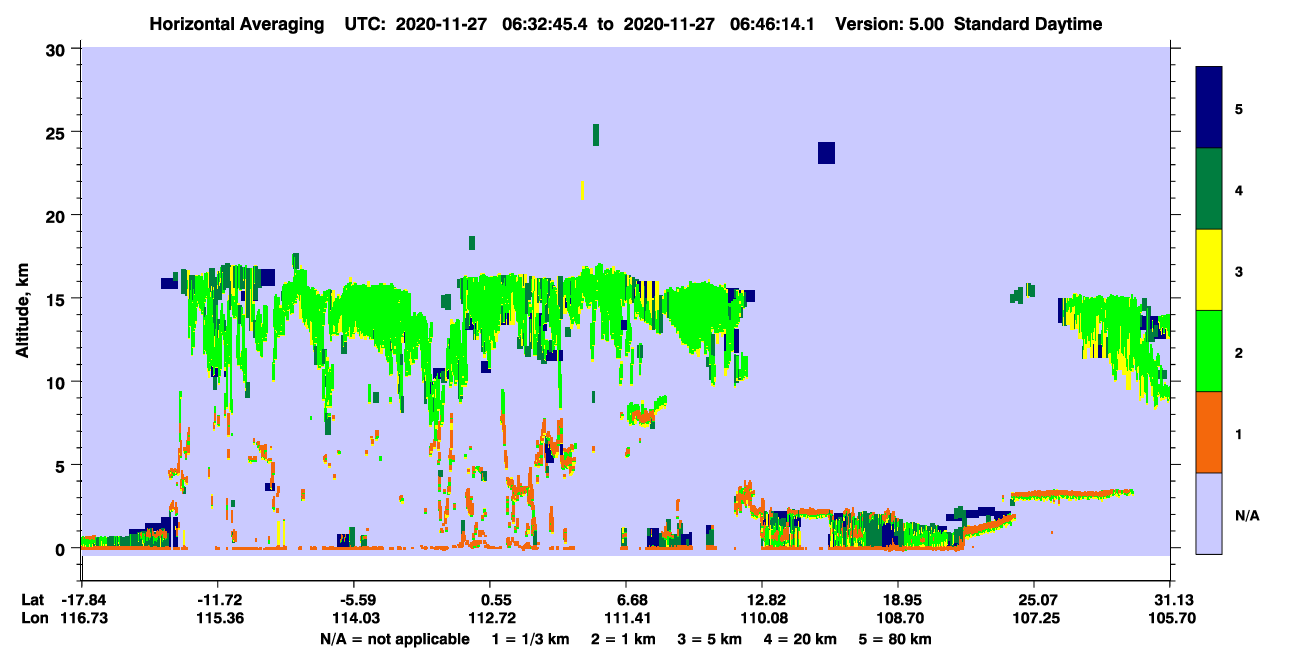The height and width of the screenshot is (667, 1300).
Task: Click the latitude value -17.84
Action: pyautogui.click(x=82, y=600)
